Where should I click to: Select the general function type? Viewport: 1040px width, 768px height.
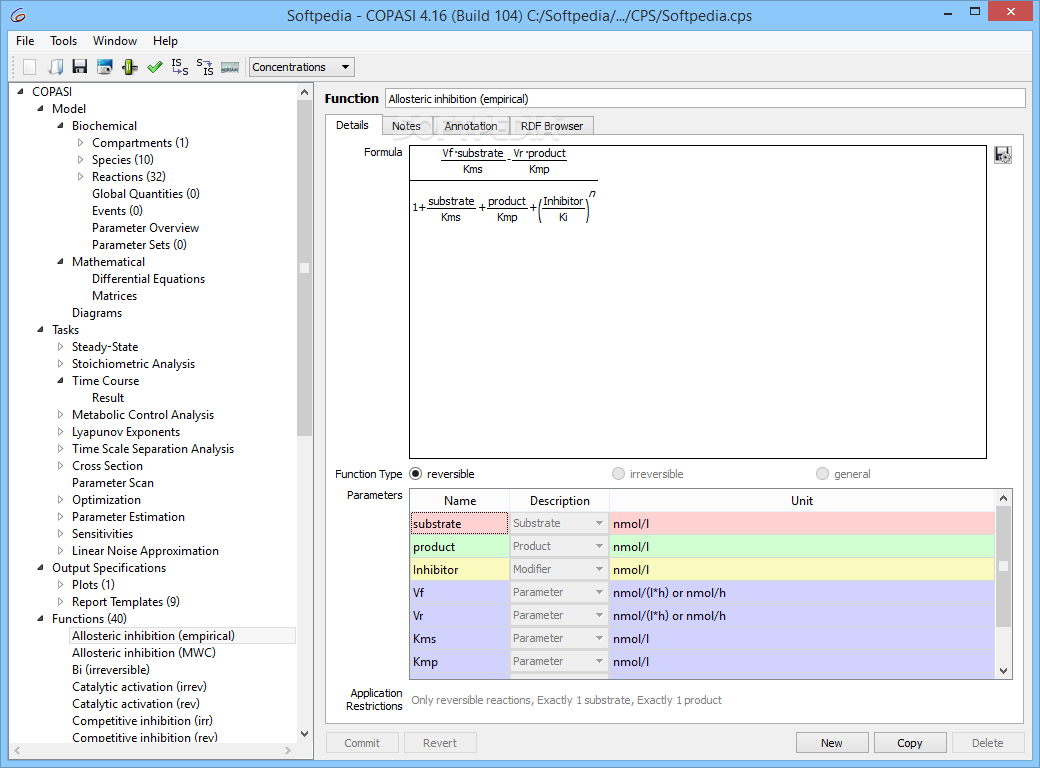(x=823, y=474)
